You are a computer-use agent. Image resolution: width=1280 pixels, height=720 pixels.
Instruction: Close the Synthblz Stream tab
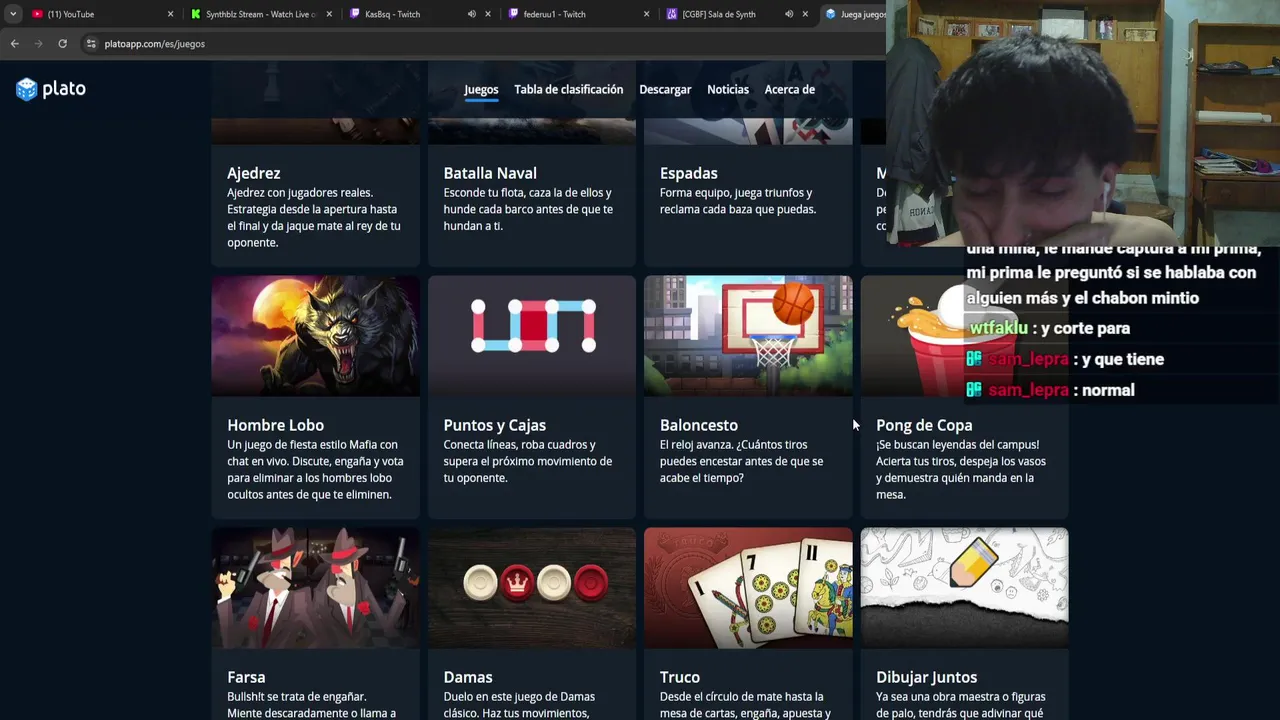[329, 14]
